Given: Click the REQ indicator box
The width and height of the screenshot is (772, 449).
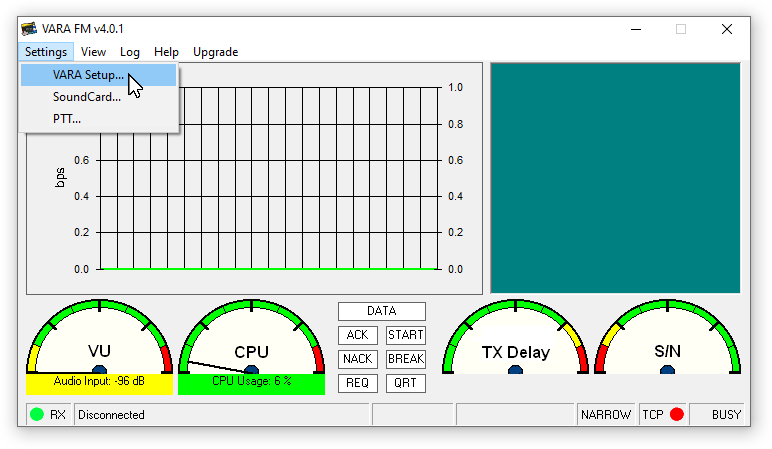Looking at the screenshot, I should click(x=357, y=383).
